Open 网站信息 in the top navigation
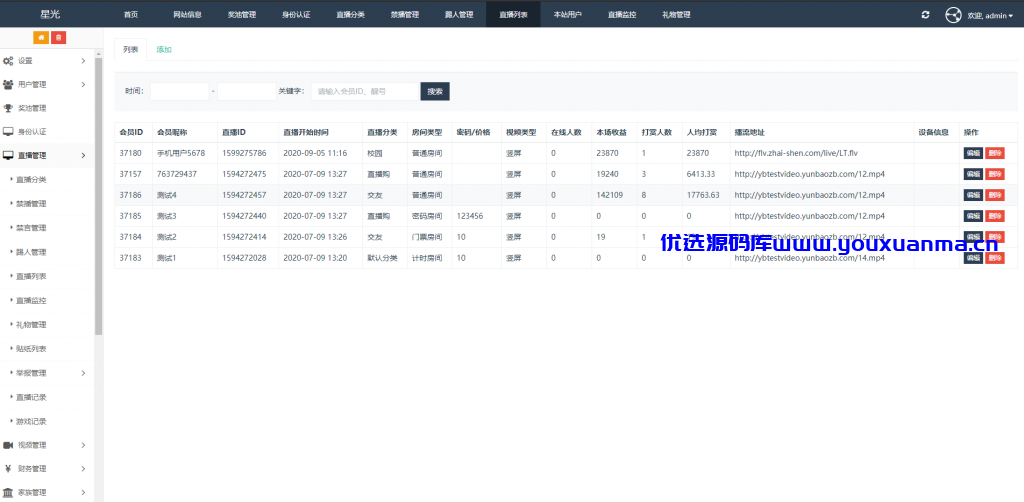1024x502 pixels. coord(187,14)
